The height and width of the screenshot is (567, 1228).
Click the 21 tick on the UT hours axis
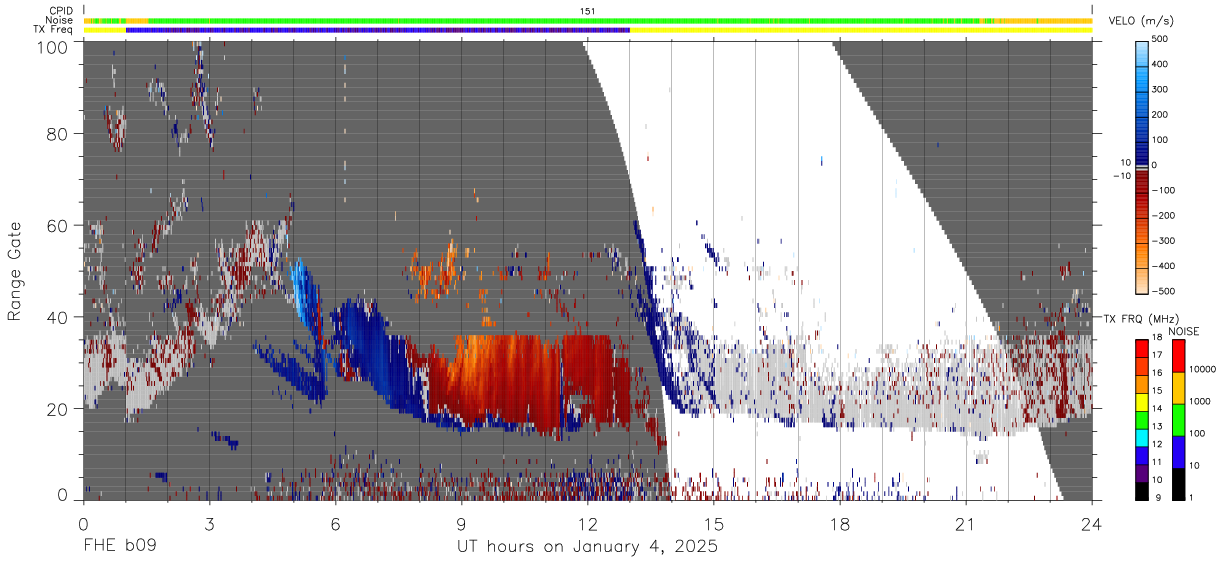point(966,524)
